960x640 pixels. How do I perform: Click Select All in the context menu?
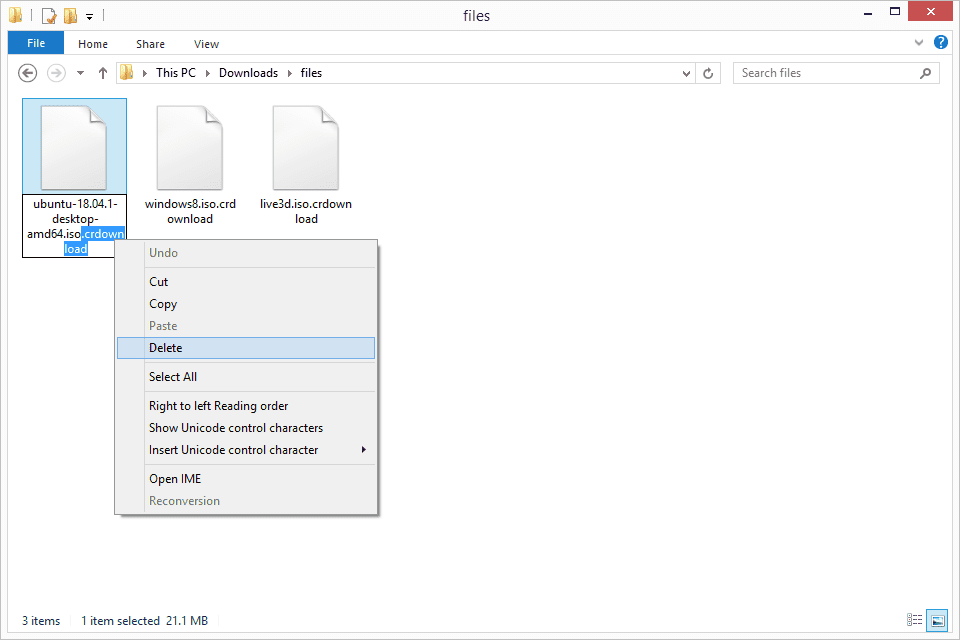point(172,376)
